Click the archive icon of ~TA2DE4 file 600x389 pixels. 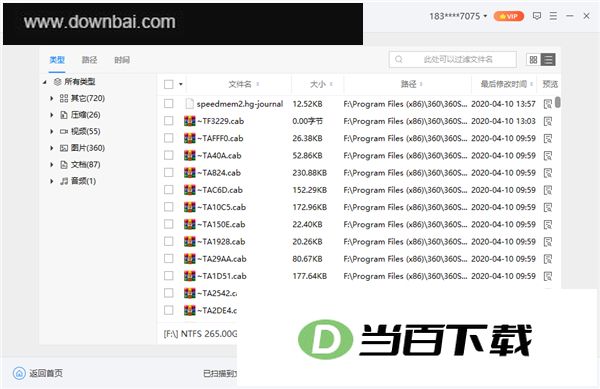[x=189, y=310]
